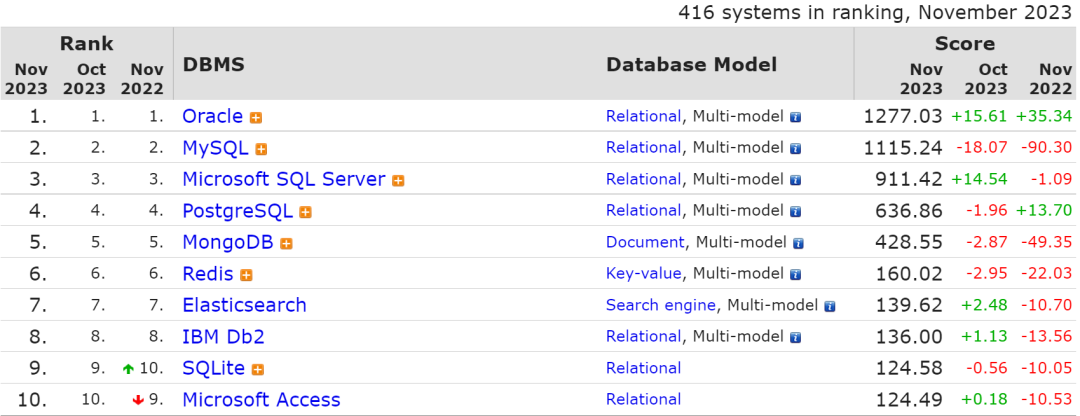1080x416 pixels.
Task: Click the Key-value database model link
Action: click(643, 273)
